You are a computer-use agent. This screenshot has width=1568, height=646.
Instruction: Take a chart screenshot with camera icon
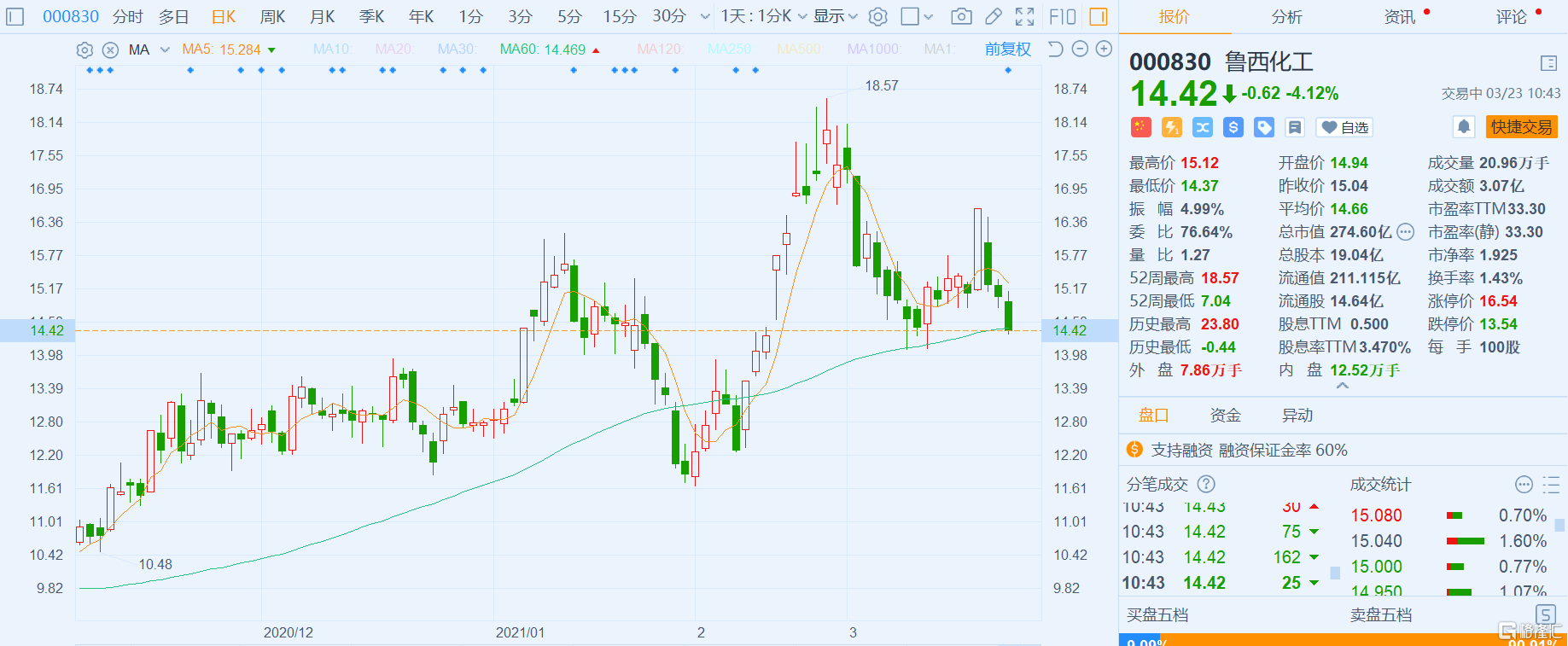(961, 16)
